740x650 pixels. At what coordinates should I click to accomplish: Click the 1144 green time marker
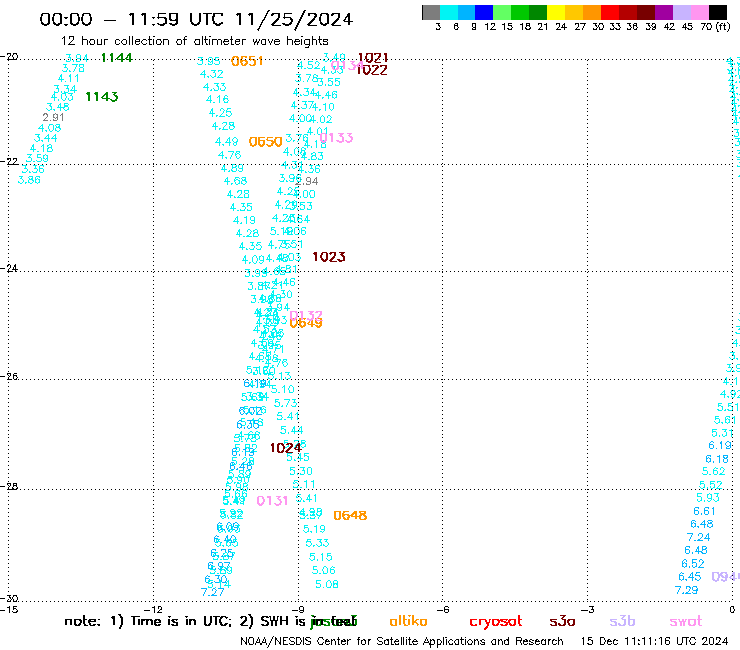click(117, 58)
